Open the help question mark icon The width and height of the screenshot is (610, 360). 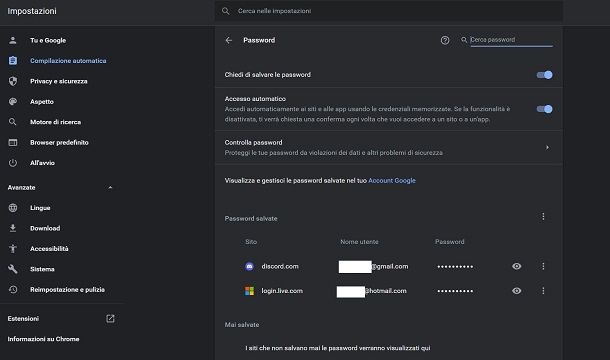[445, 40]
